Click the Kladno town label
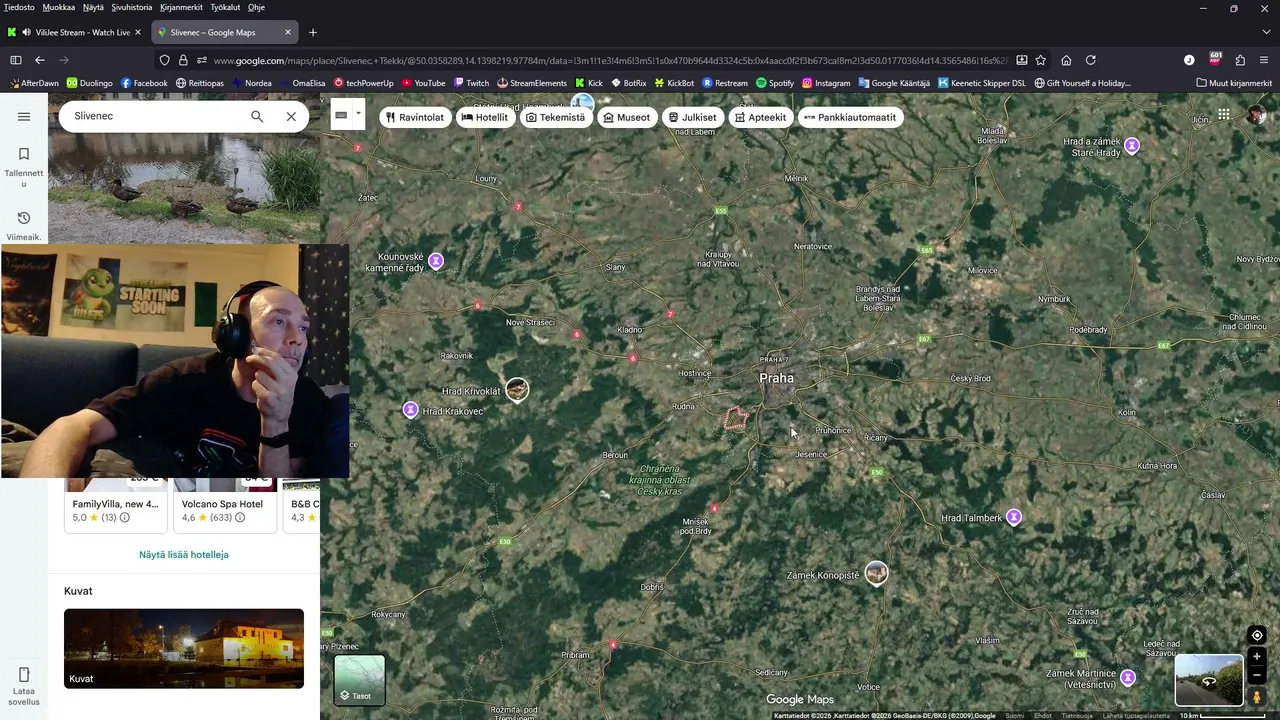Viewport: 1280px width, 720px height. [x=630, y=330]
